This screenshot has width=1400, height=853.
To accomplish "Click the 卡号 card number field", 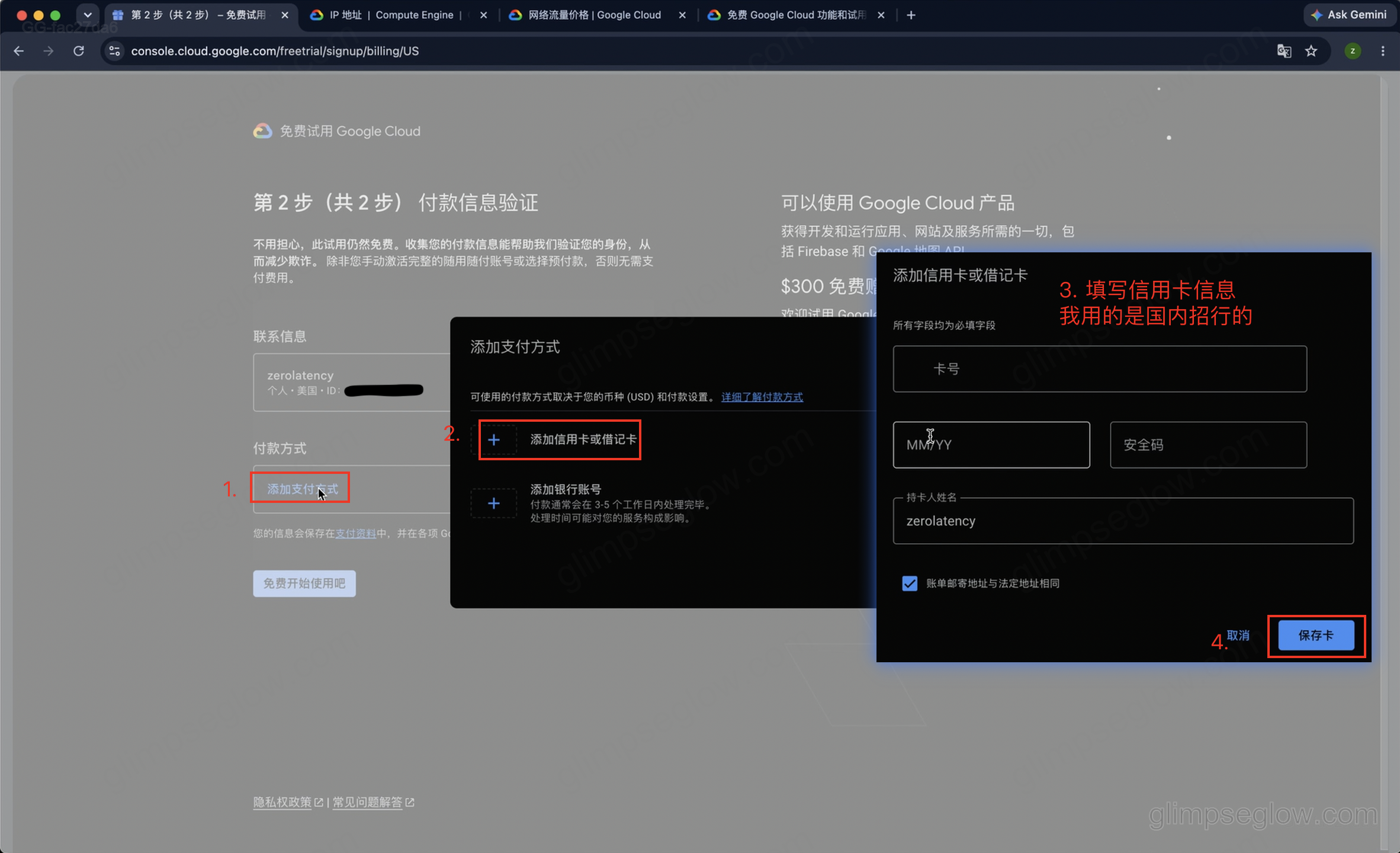I will (1100, 368).
